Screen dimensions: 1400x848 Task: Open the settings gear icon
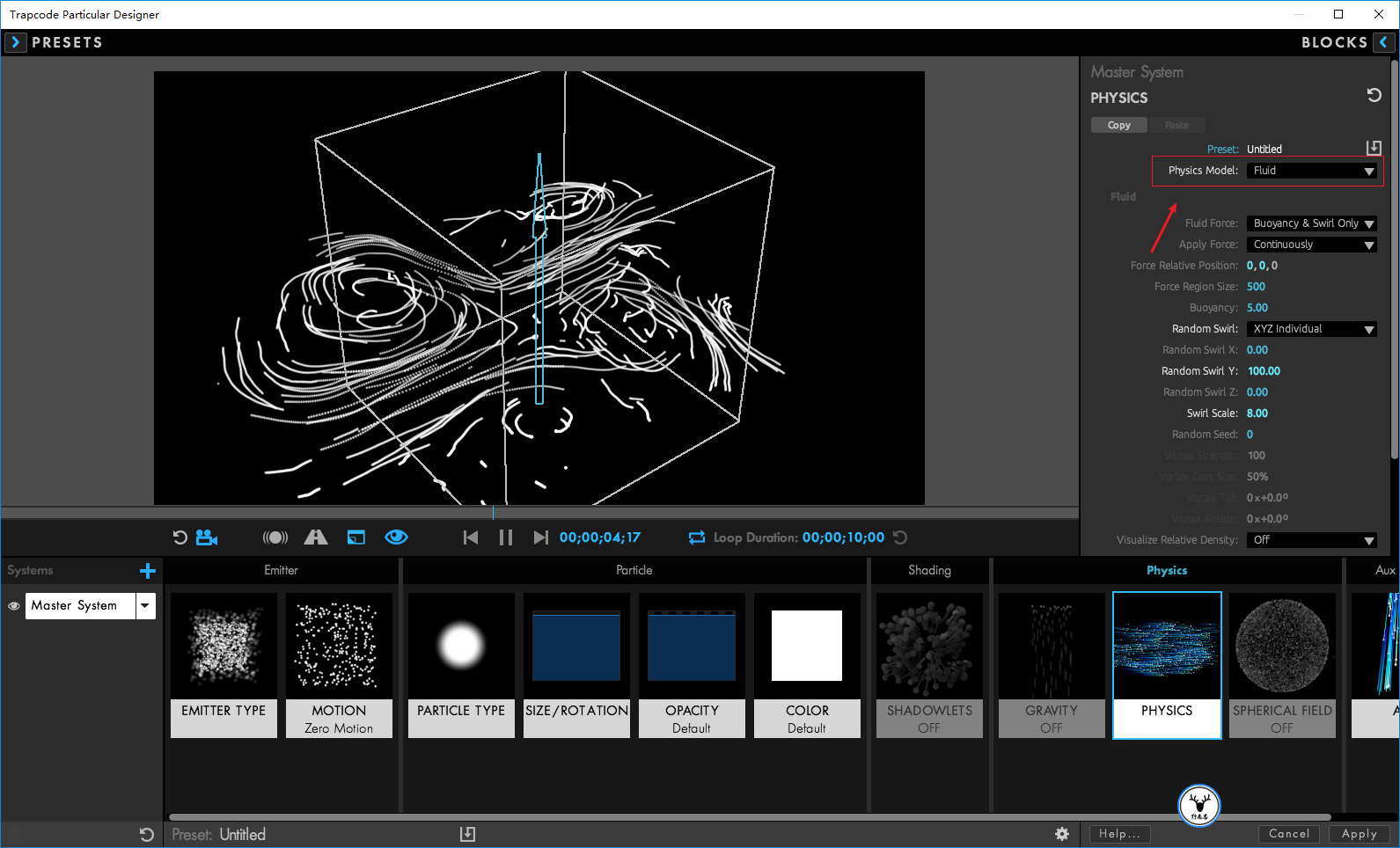[x=1062, y=834]
